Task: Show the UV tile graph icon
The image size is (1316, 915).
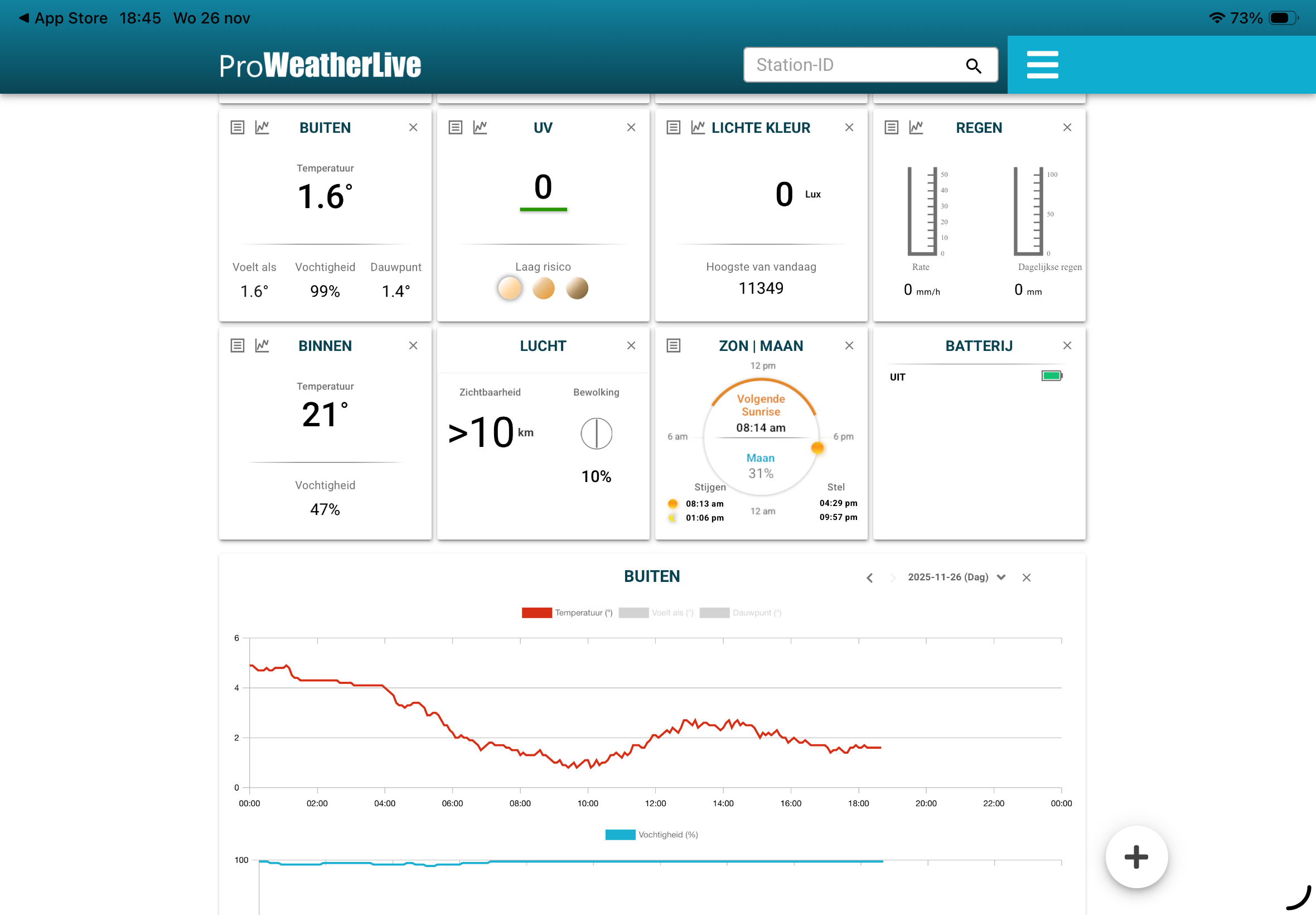Action: (x=480, y=127)
